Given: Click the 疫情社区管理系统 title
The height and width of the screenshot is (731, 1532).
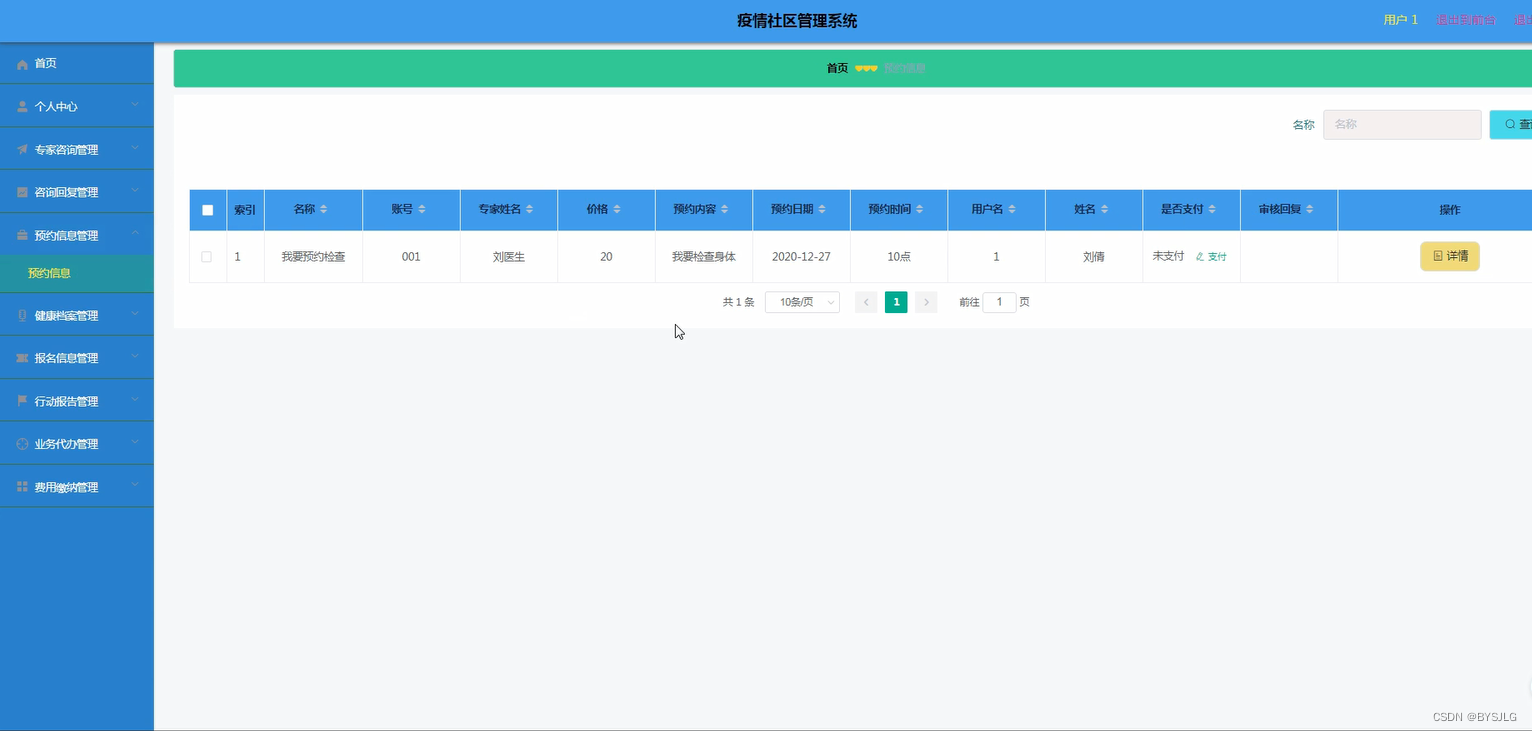Looking at the screenshot, I should (797, 21).
